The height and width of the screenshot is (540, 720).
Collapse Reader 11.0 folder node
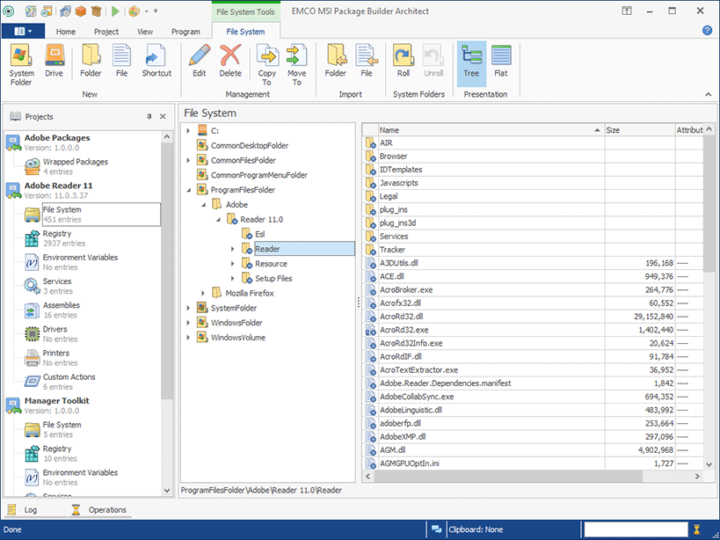point(218,219)
